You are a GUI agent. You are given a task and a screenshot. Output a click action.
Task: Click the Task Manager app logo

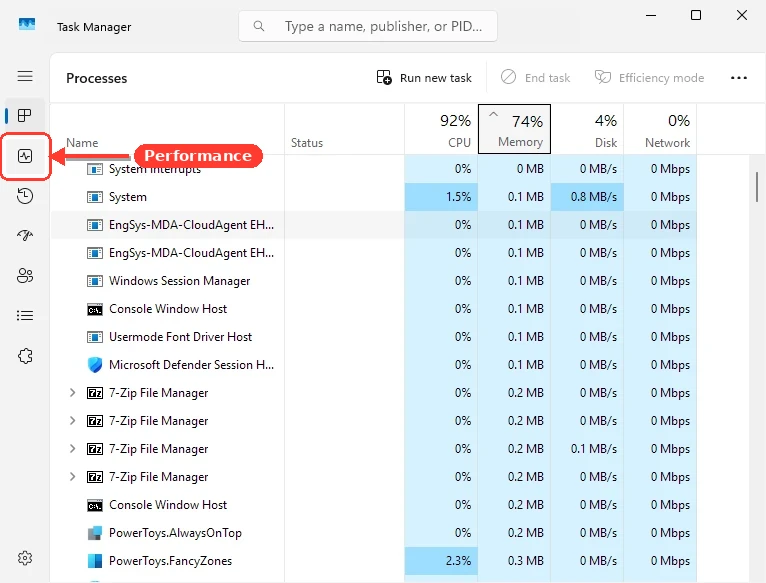click(27, 24)
